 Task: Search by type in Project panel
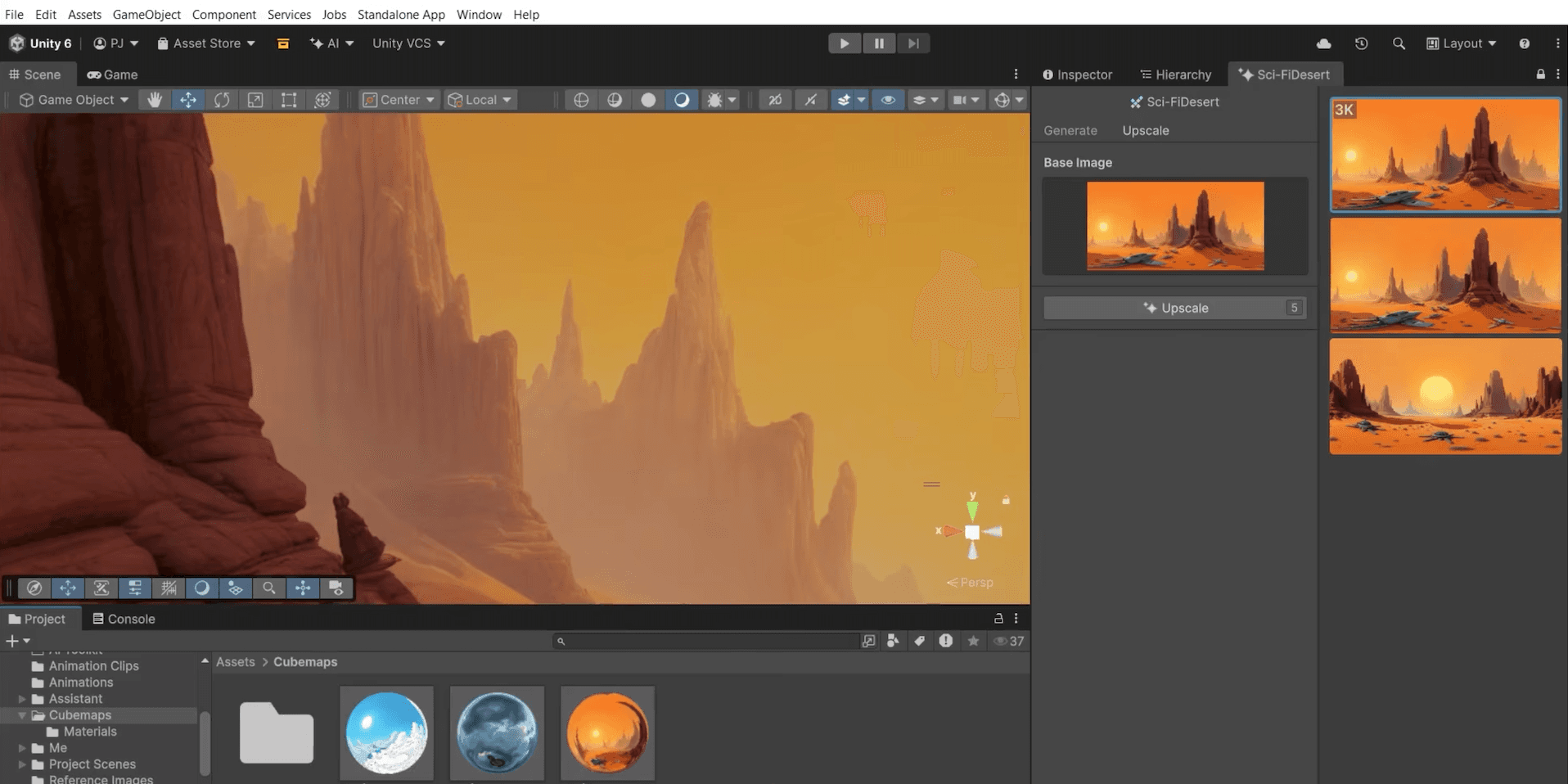coord(893,641)
